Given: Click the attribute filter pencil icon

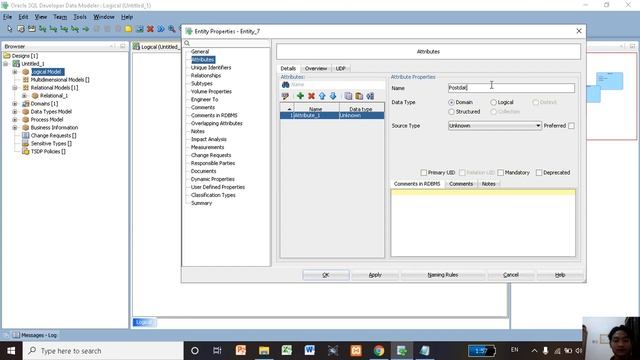Looking at the screenshot, I should 285,96.
